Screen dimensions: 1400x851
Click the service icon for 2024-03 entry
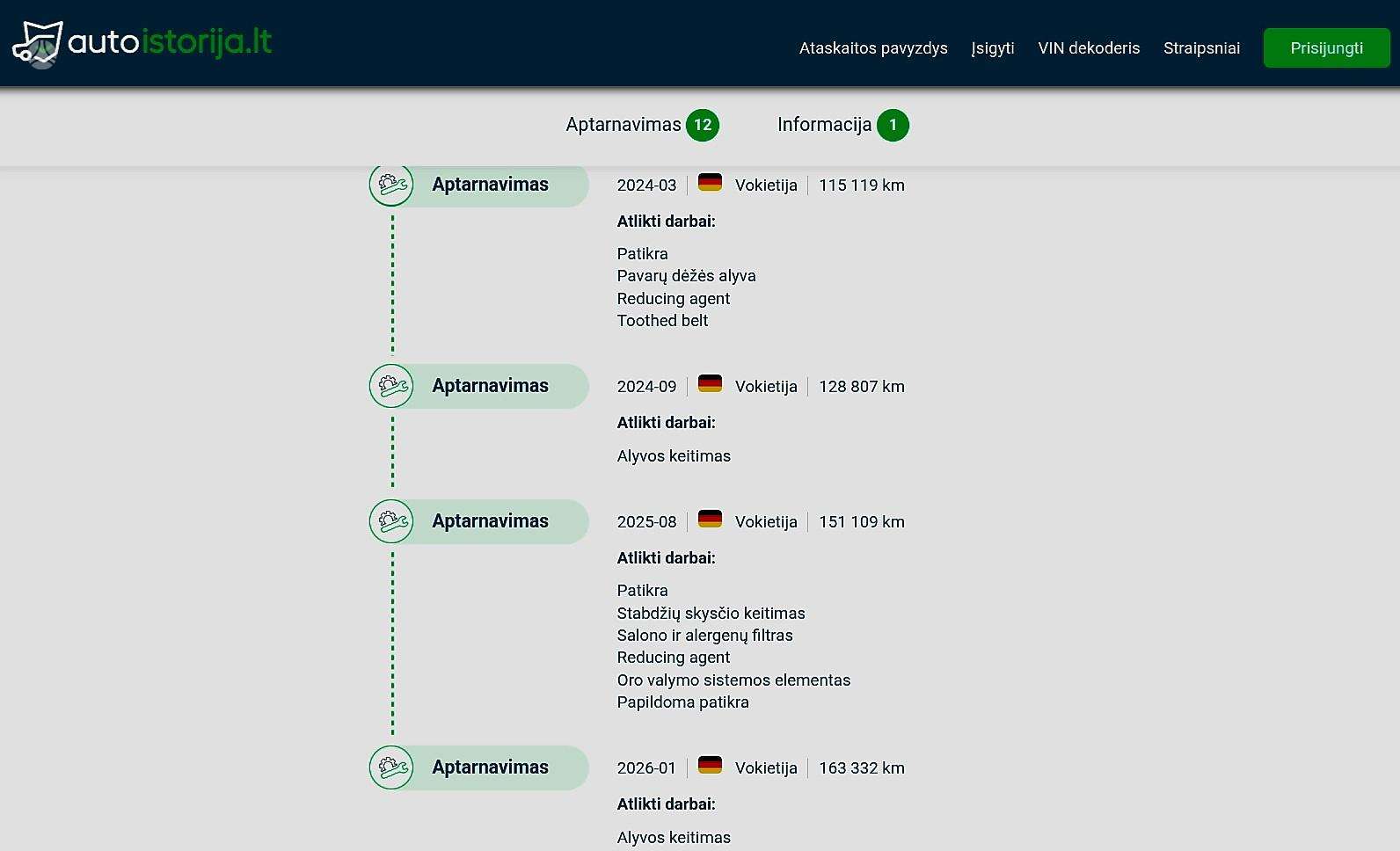391,185
